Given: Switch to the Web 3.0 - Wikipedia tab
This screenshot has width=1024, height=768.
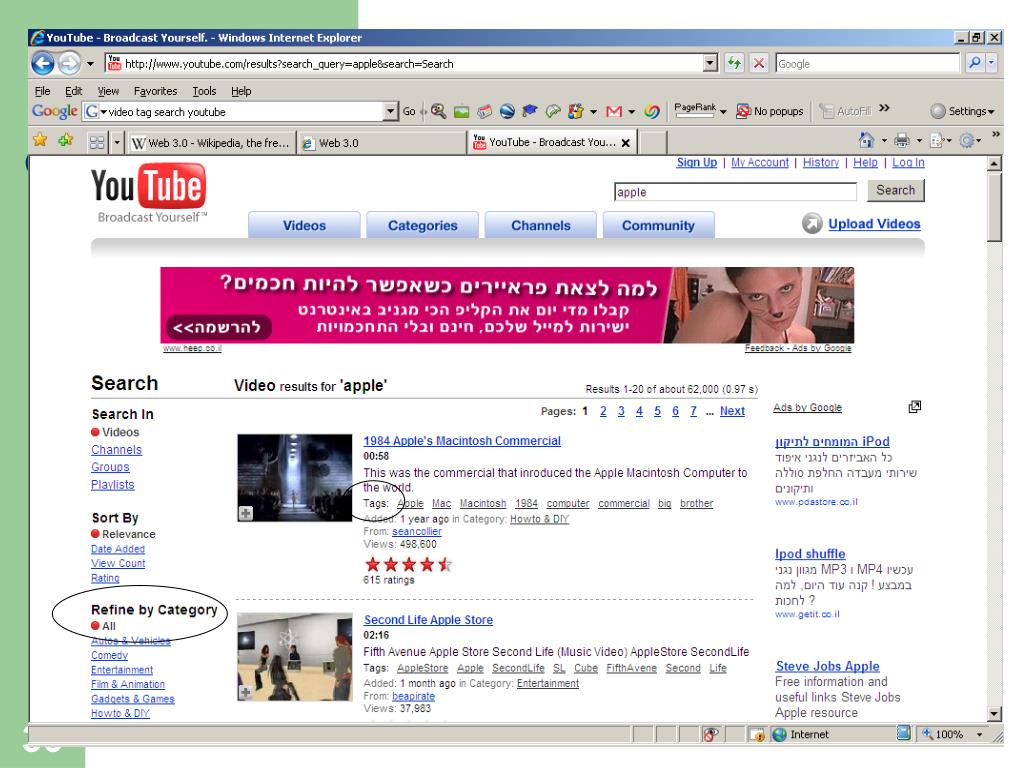Looking at the screenshot, I should [211, 142].
